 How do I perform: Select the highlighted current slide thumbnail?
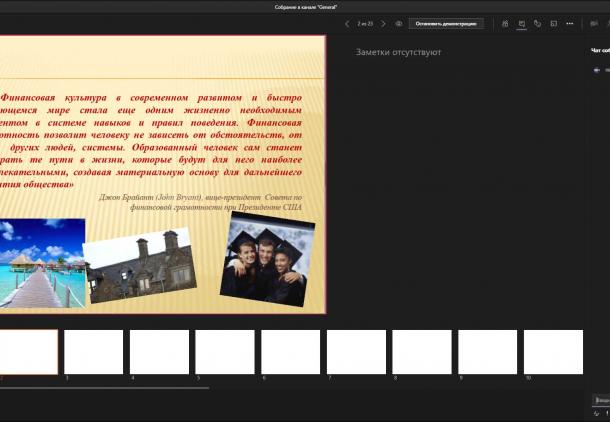point(28,352)
